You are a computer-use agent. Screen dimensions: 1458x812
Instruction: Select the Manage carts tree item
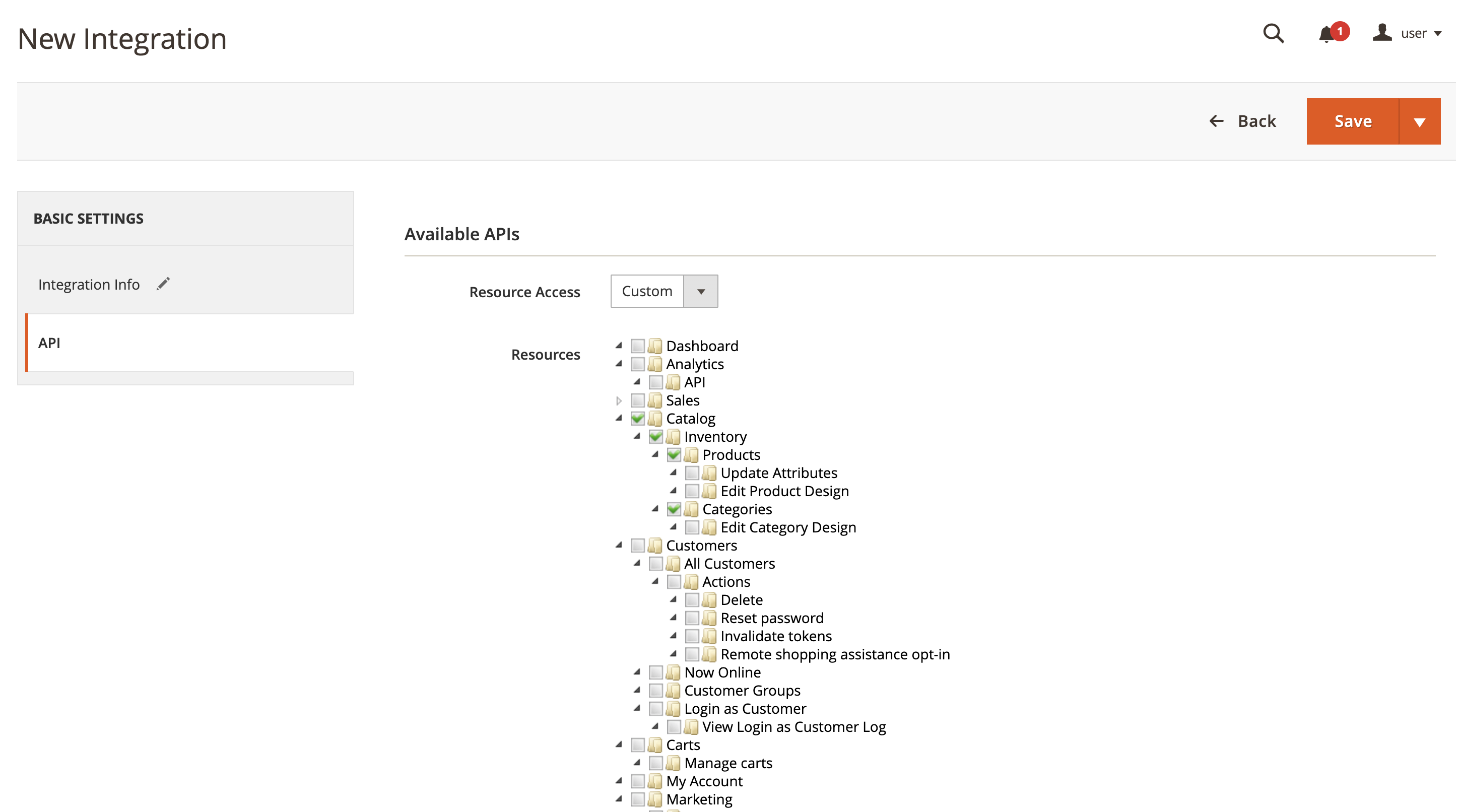[x=728, y=763]
